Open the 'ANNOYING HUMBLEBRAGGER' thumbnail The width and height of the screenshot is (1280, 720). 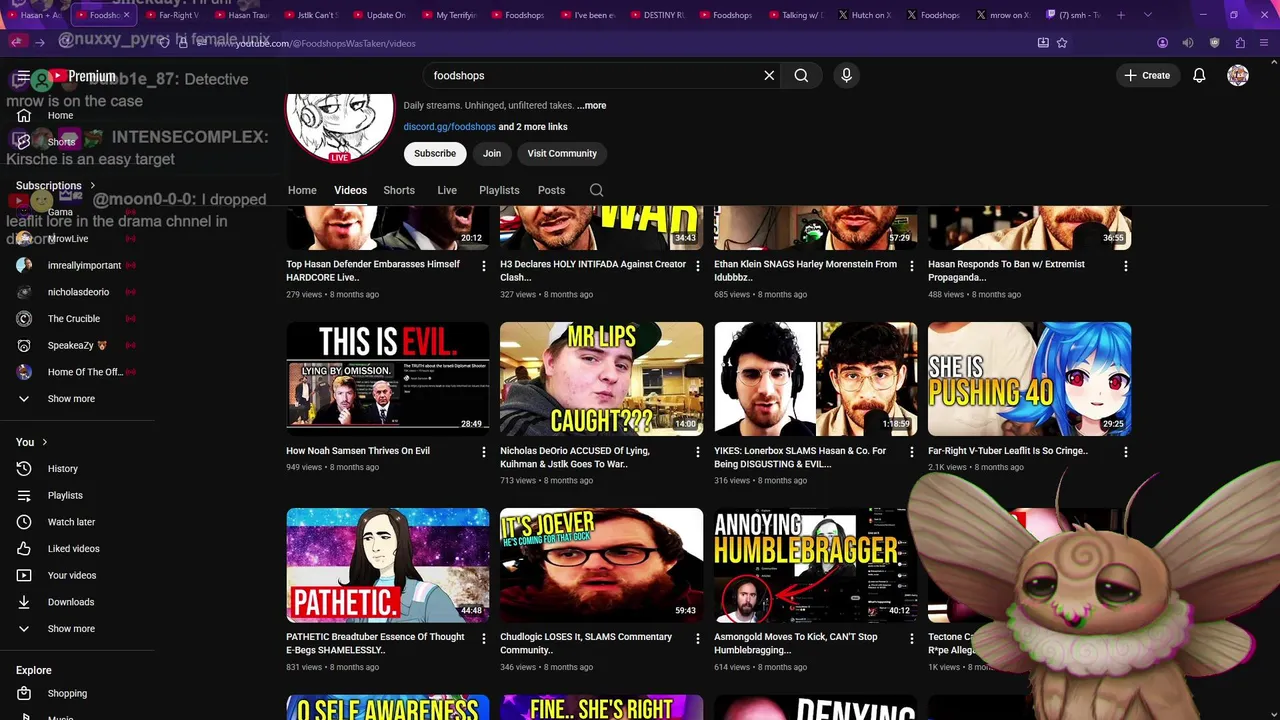coord(815,565)
